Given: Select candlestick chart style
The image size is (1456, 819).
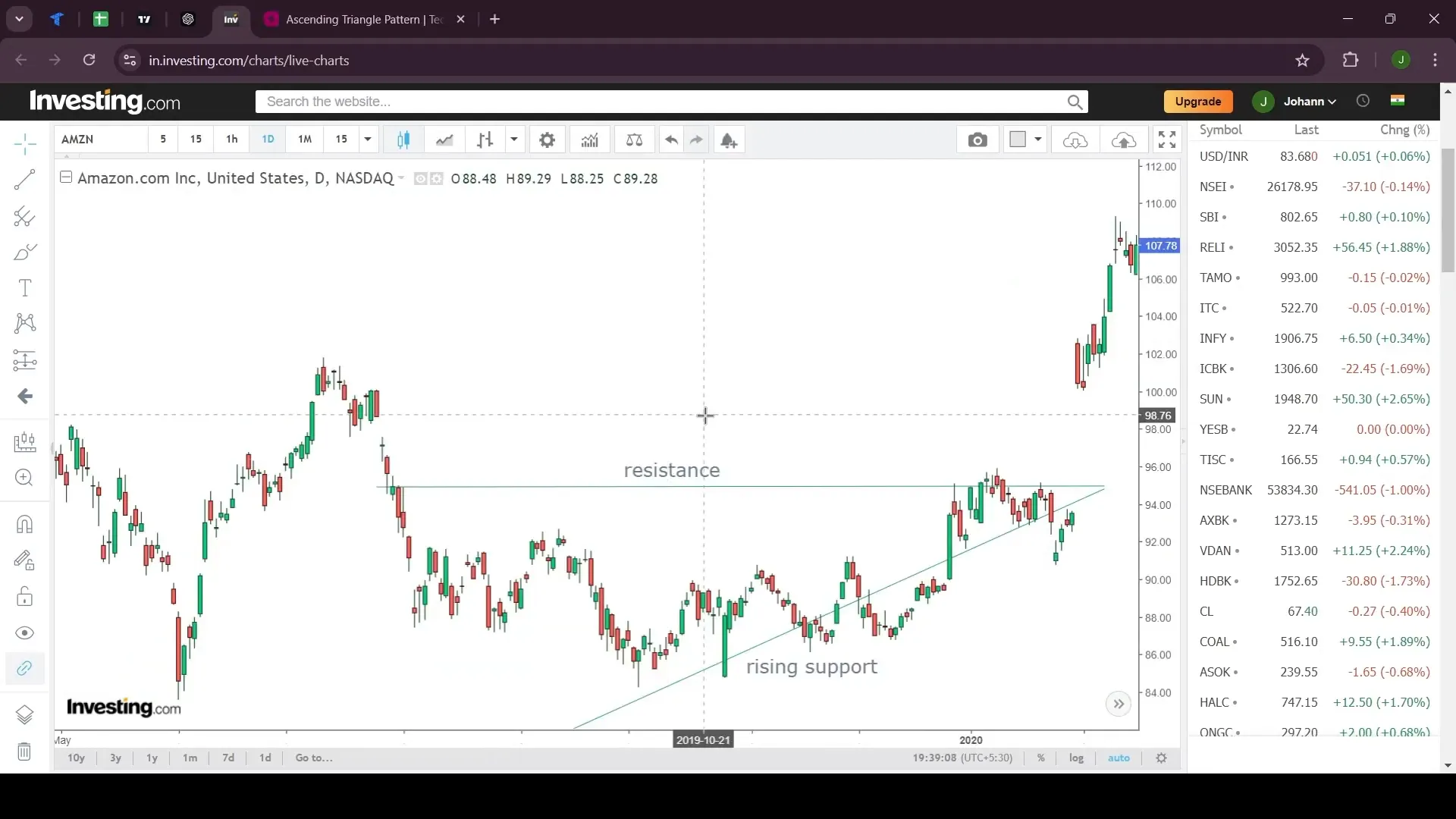Looking at the screenshot, I should click(403, 140).
